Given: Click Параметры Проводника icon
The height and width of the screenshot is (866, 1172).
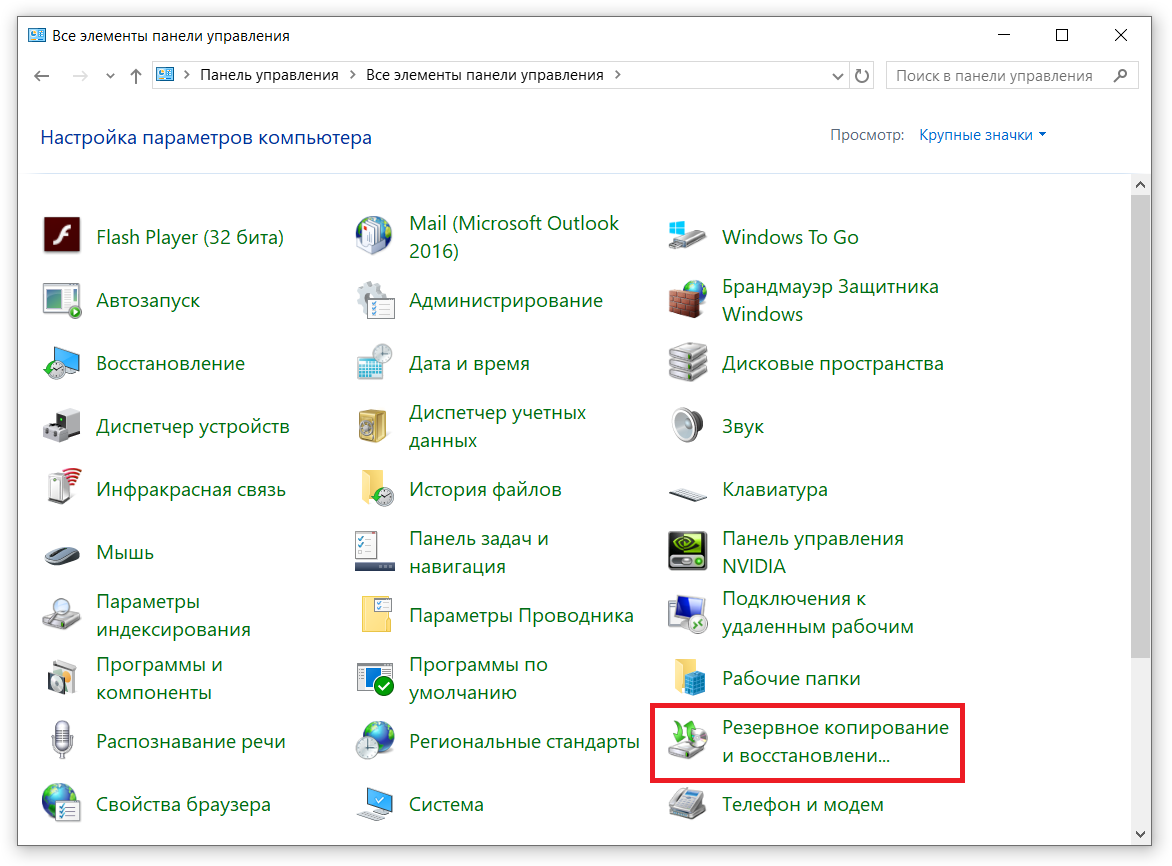Looking at the screenshot, I should (x=377, y=614).
